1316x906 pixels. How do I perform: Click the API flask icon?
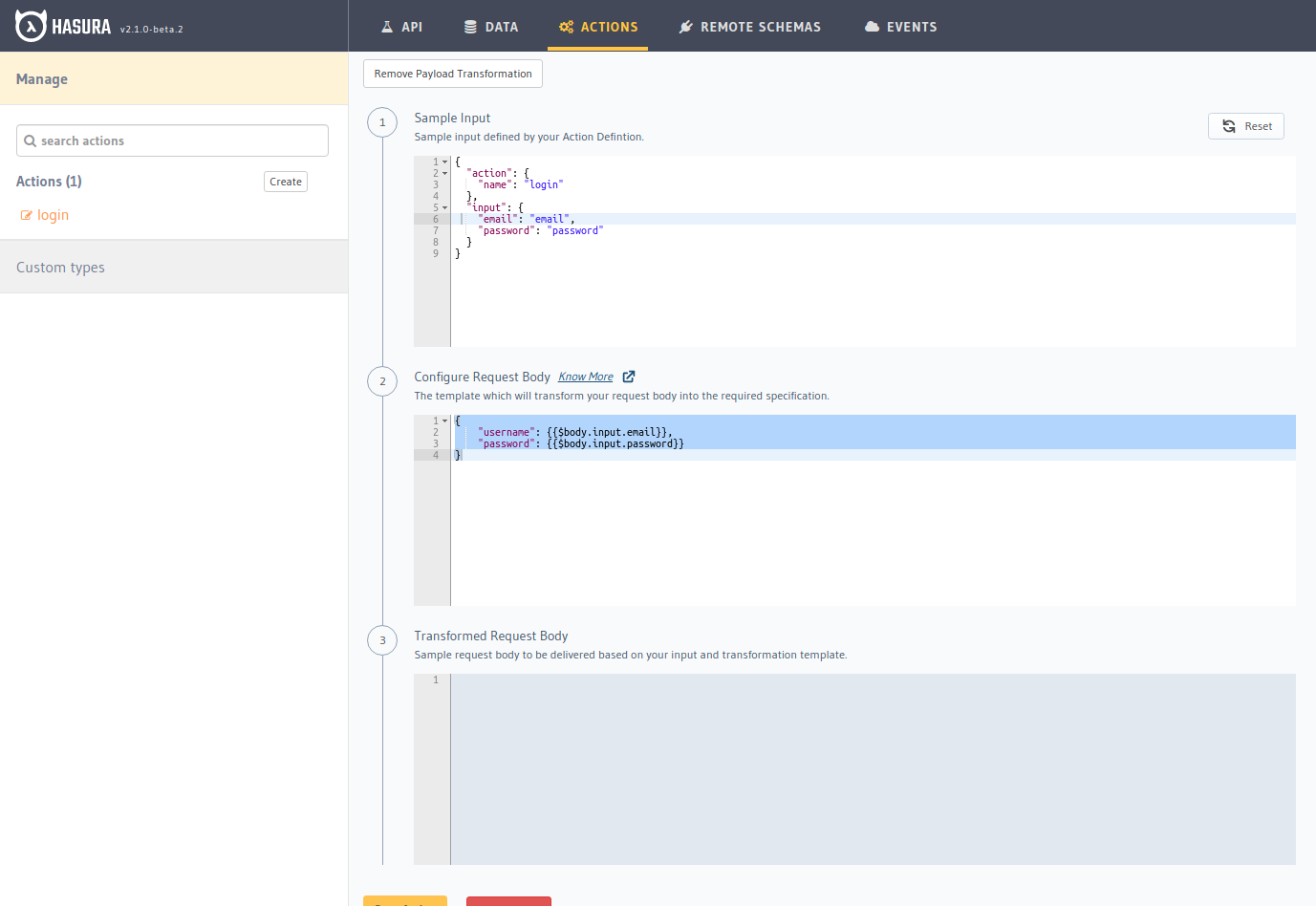pos(387,27)
